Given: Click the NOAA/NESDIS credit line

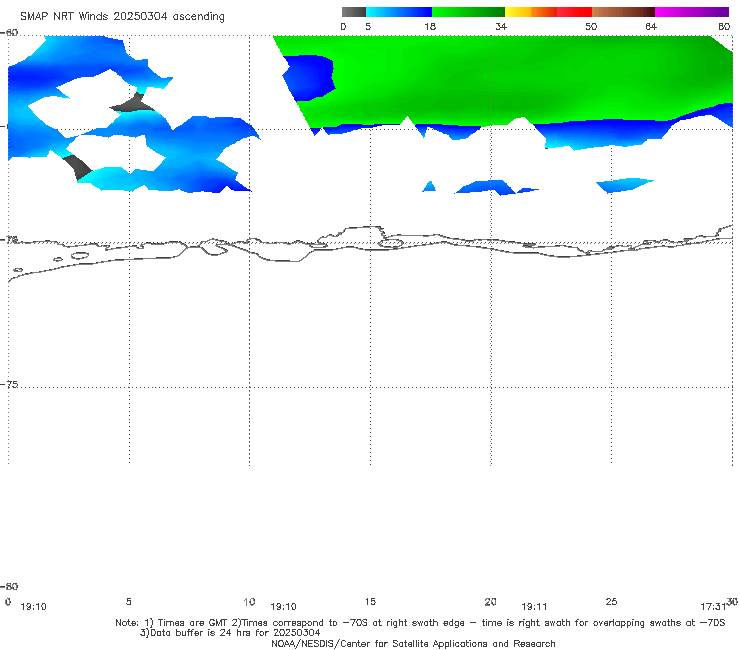Looking at the screenshot, I should [x=413, y=644].
